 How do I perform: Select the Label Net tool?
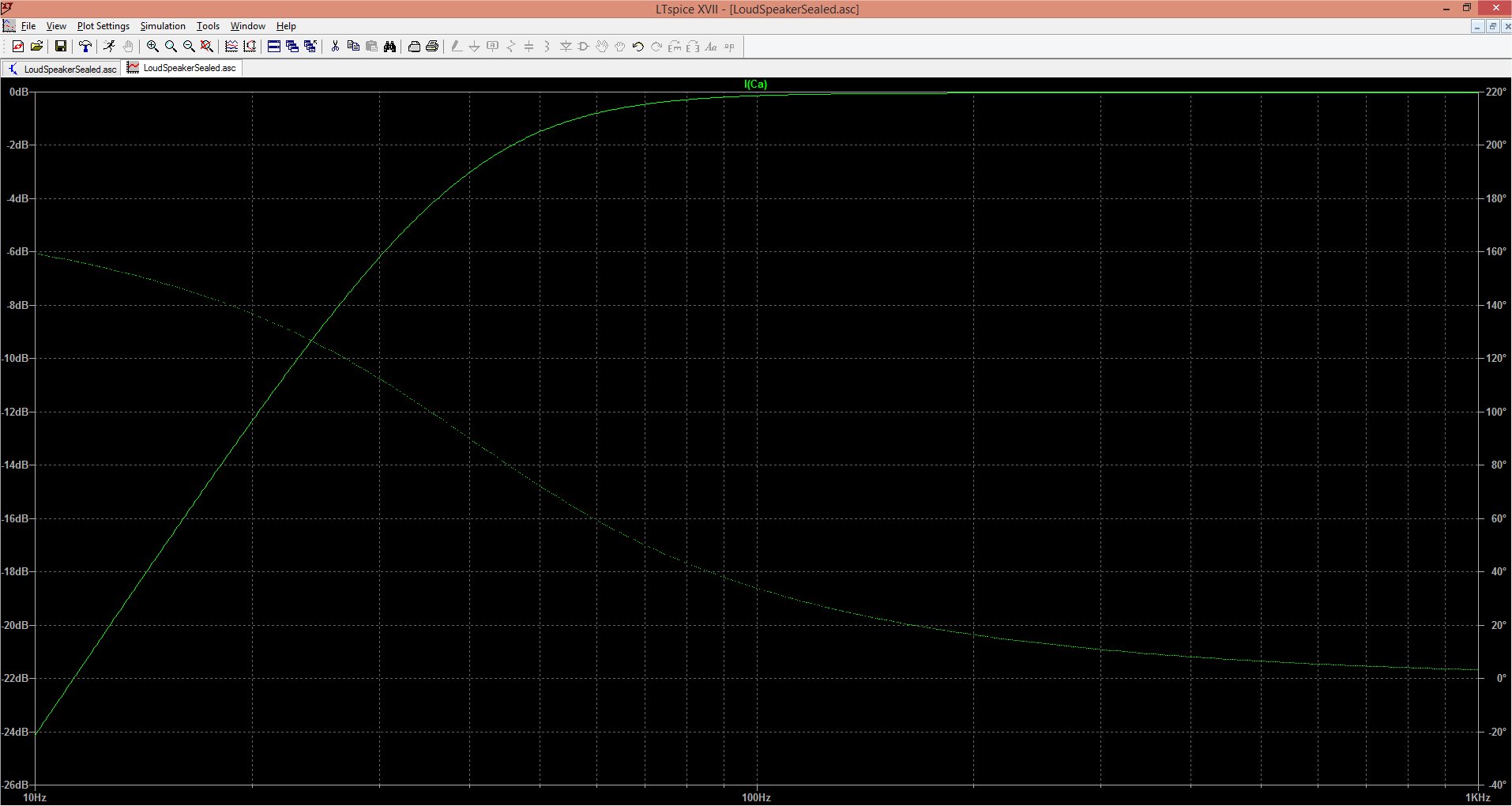493,47
